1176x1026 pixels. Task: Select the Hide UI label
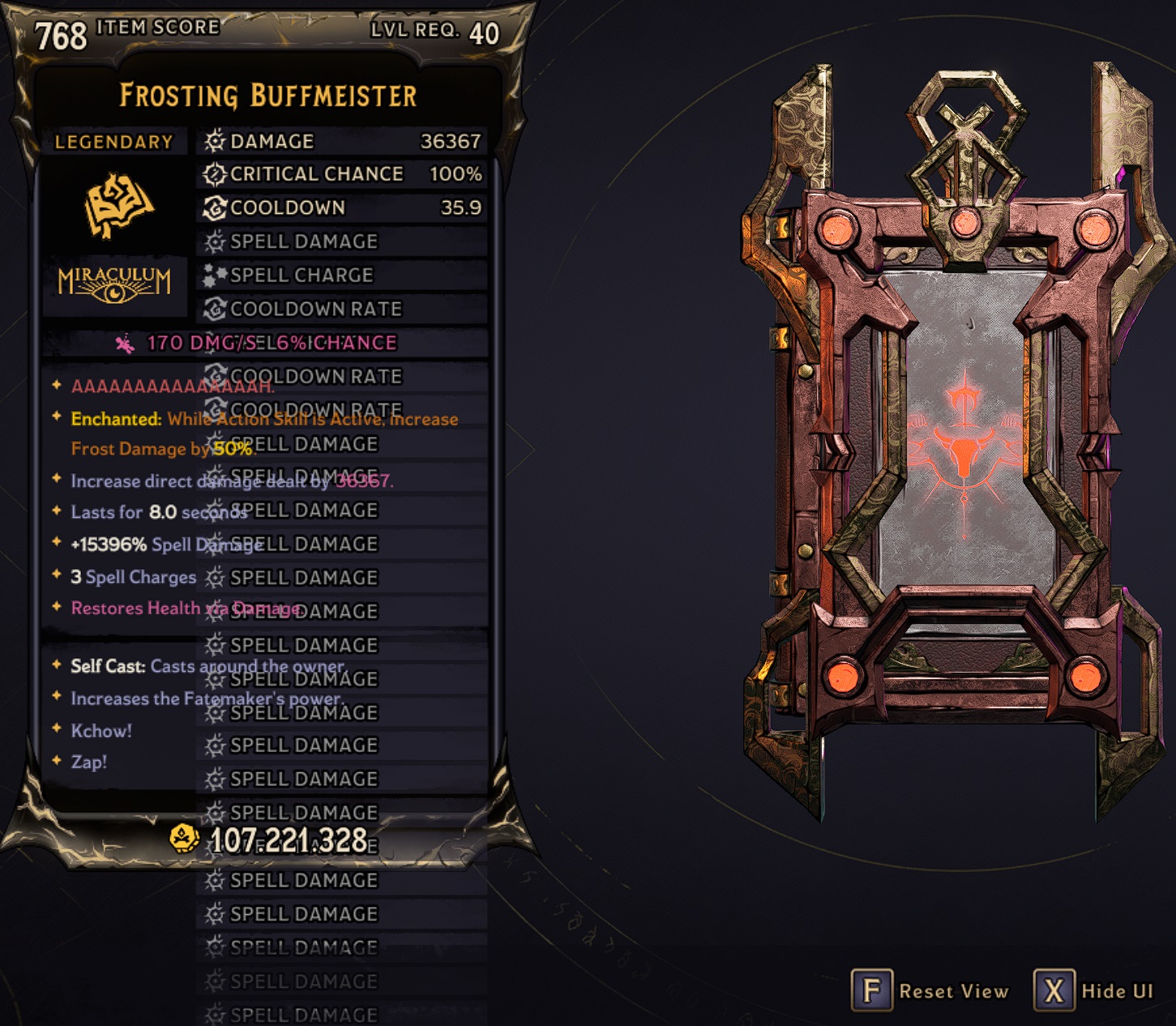(1118, 991)
